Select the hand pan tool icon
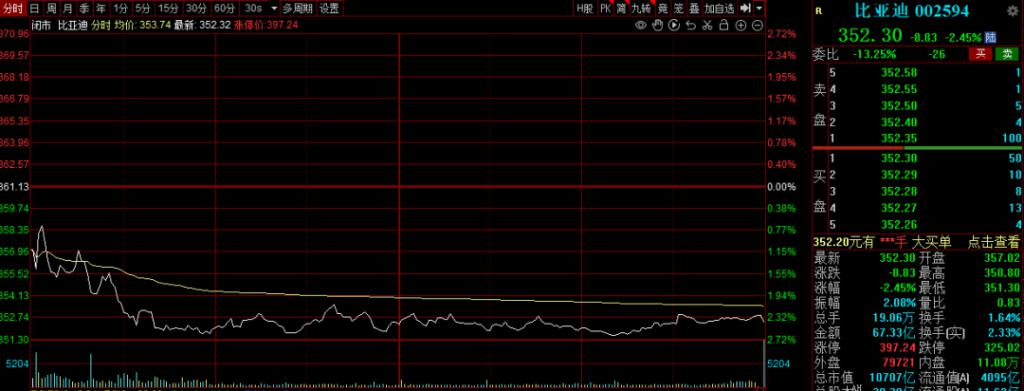This screenshot has width=1024, height=391. pyautogui.click(x=658, y=25)
